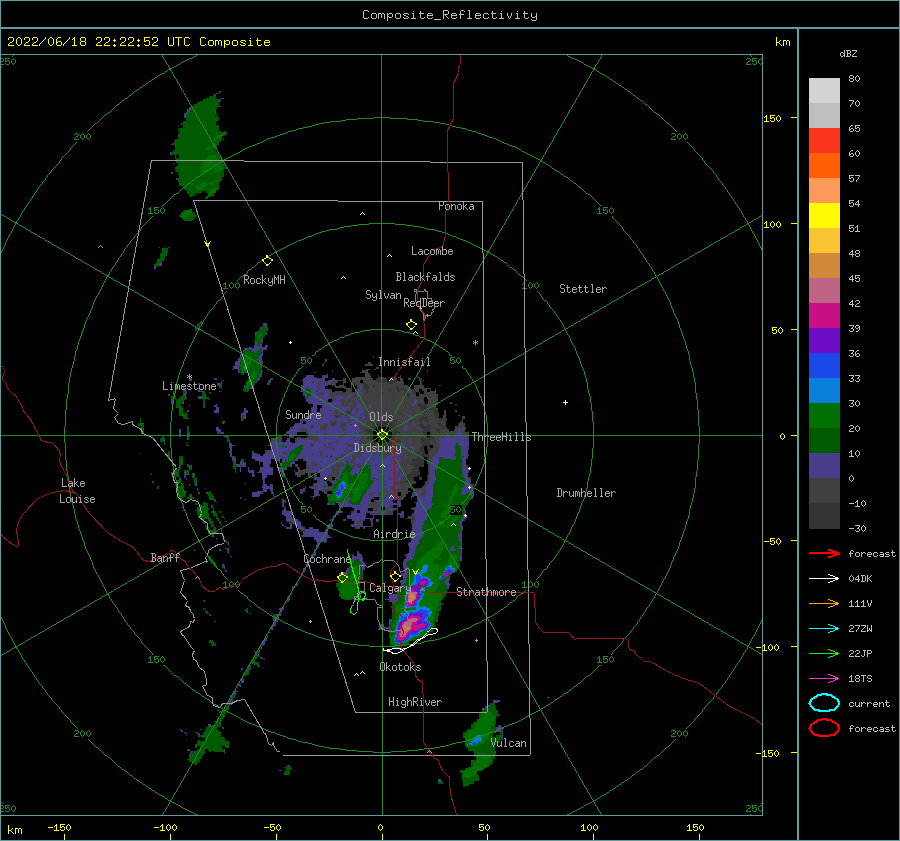This screenshot has height=841, width=900.
Task: Click the HighRiver map label
Action: (415, 702)
